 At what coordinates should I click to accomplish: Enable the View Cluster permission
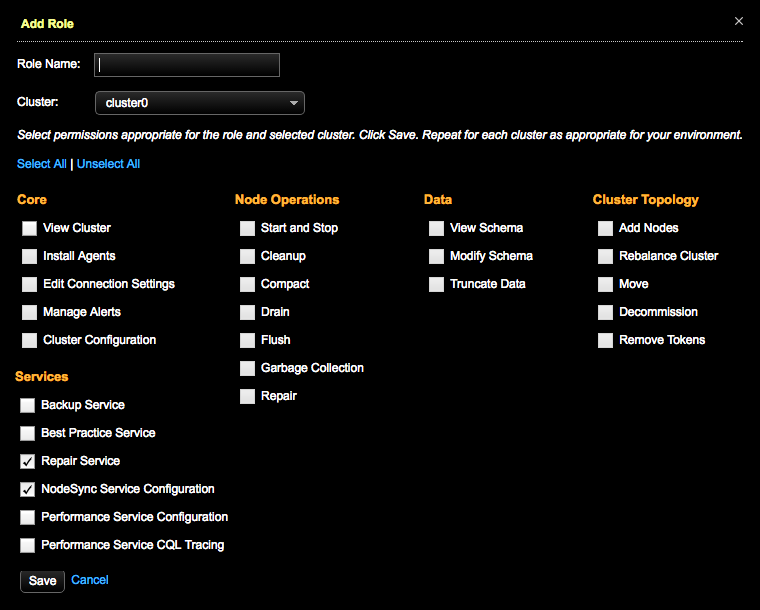[x=28, y=229]
